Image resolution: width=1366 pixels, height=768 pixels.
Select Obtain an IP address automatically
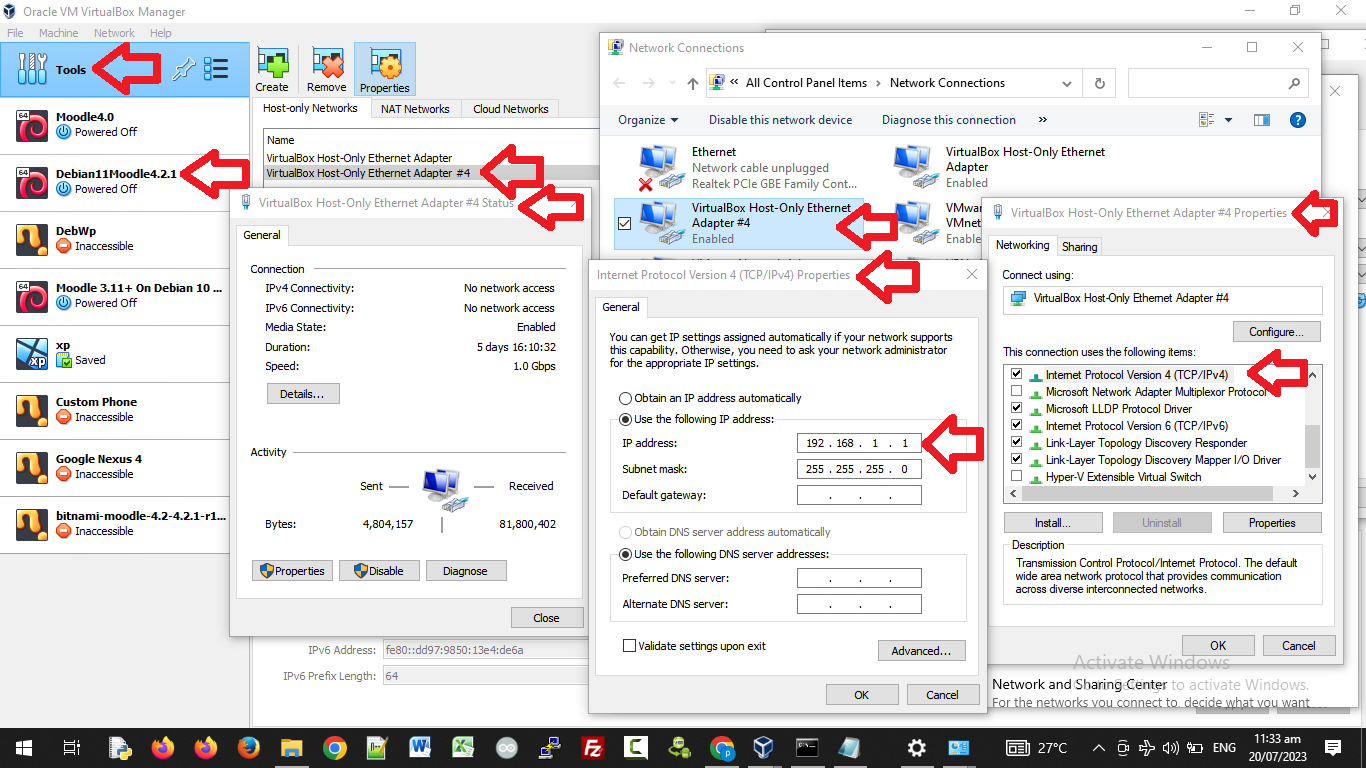pyautogui.click(x=627, y=398)
